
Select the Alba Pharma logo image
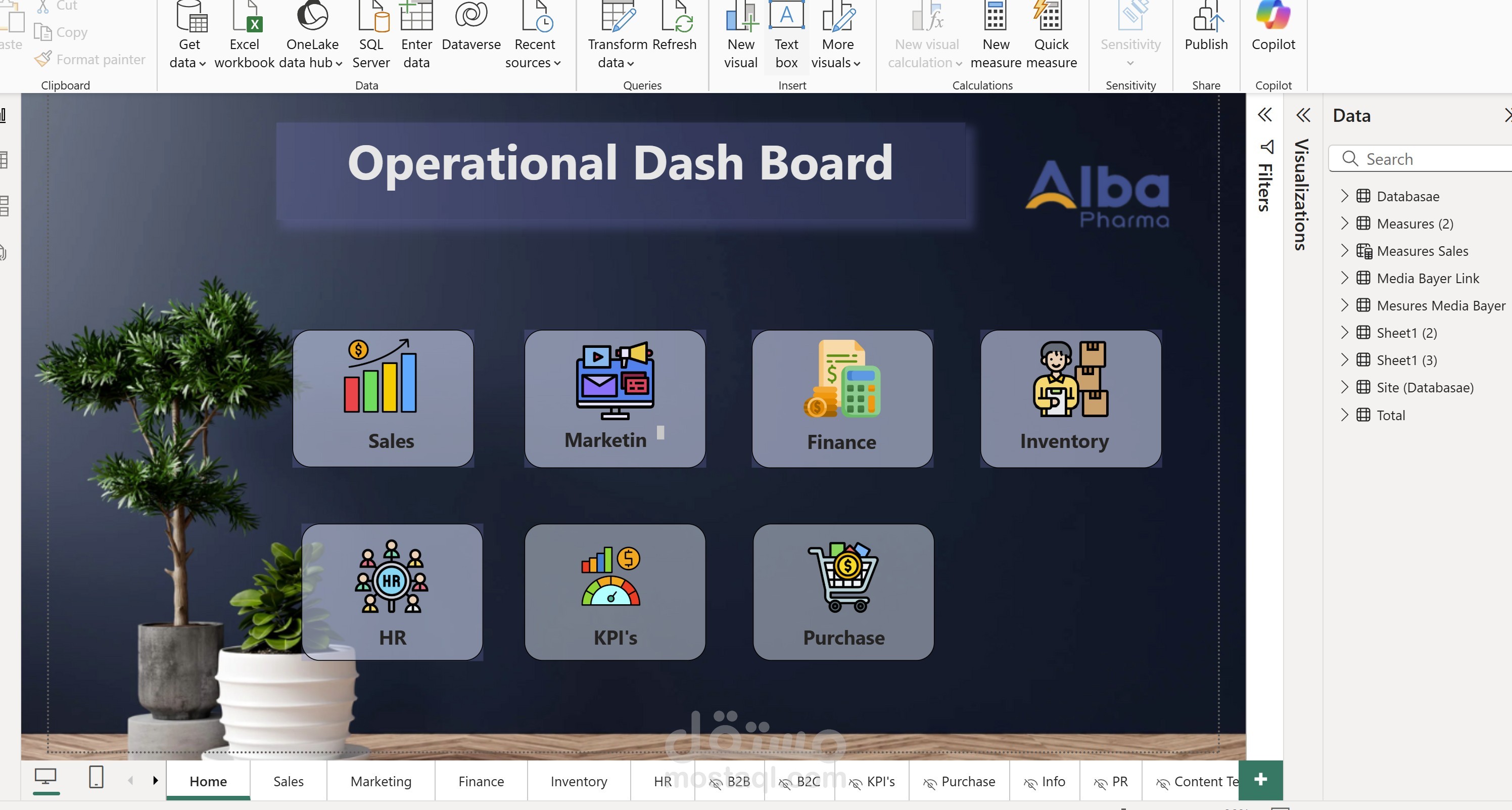click(x=1097, y=194)
